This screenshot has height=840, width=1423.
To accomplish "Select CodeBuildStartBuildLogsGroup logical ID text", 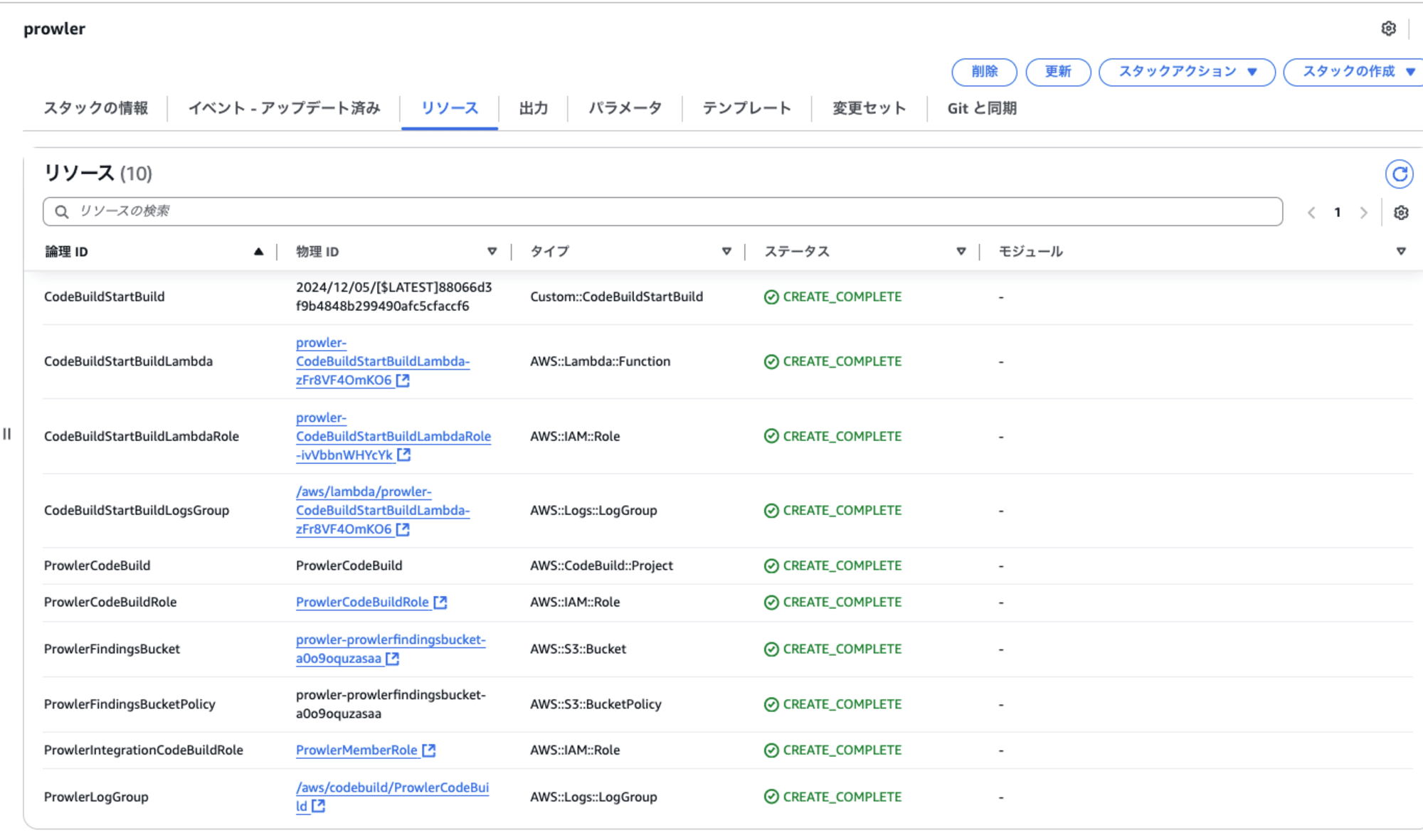I will tap(137, 511).
